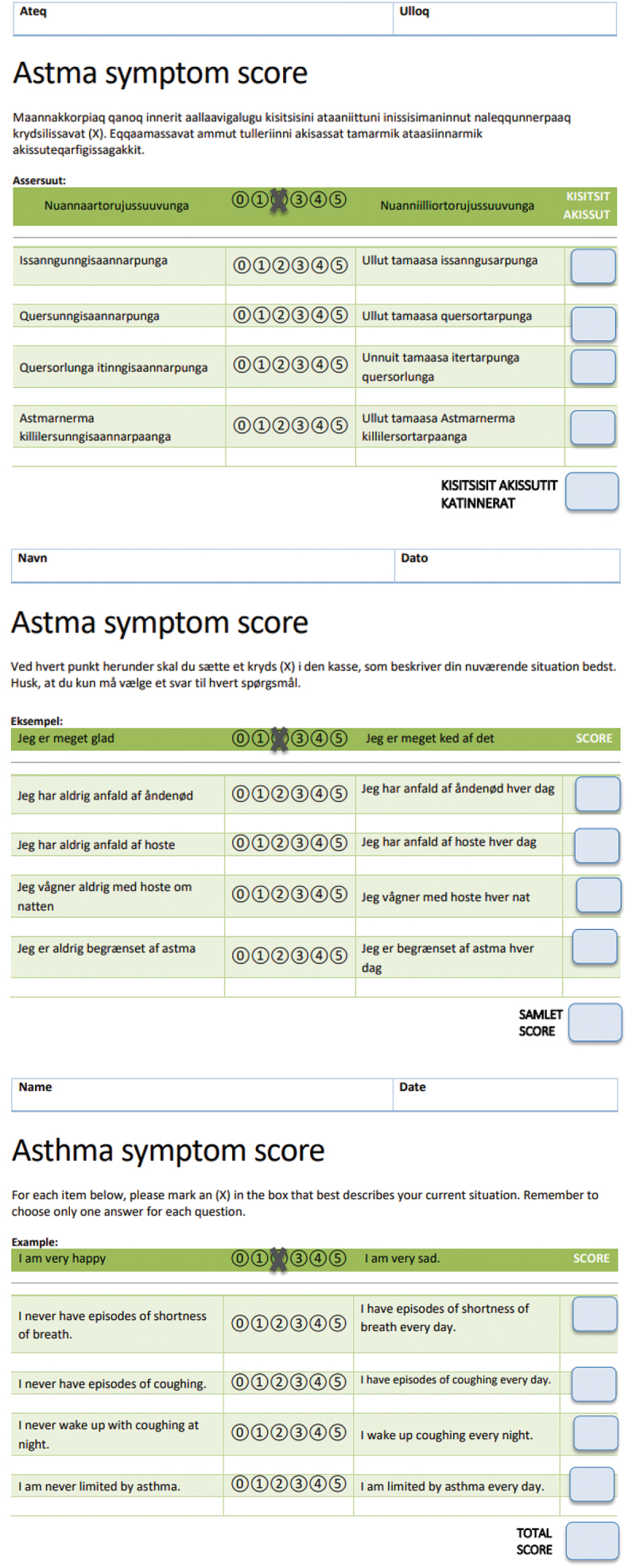Select 0 in the Issanngunngisaannarpunga row

[x=242, y=265]
